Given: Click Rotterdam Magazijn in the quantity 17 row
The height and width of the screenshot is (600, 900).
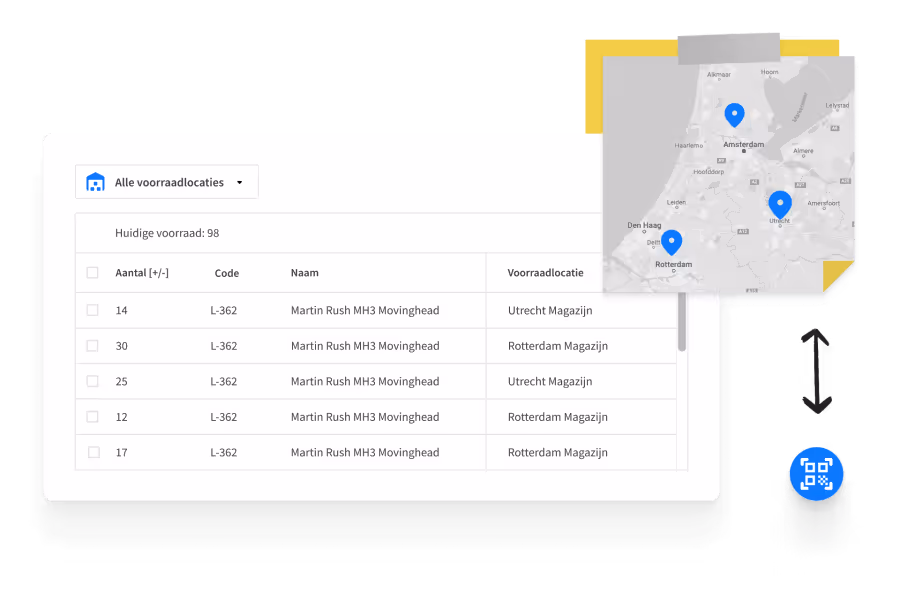Looking at the screenshot, I should [557, 453].
